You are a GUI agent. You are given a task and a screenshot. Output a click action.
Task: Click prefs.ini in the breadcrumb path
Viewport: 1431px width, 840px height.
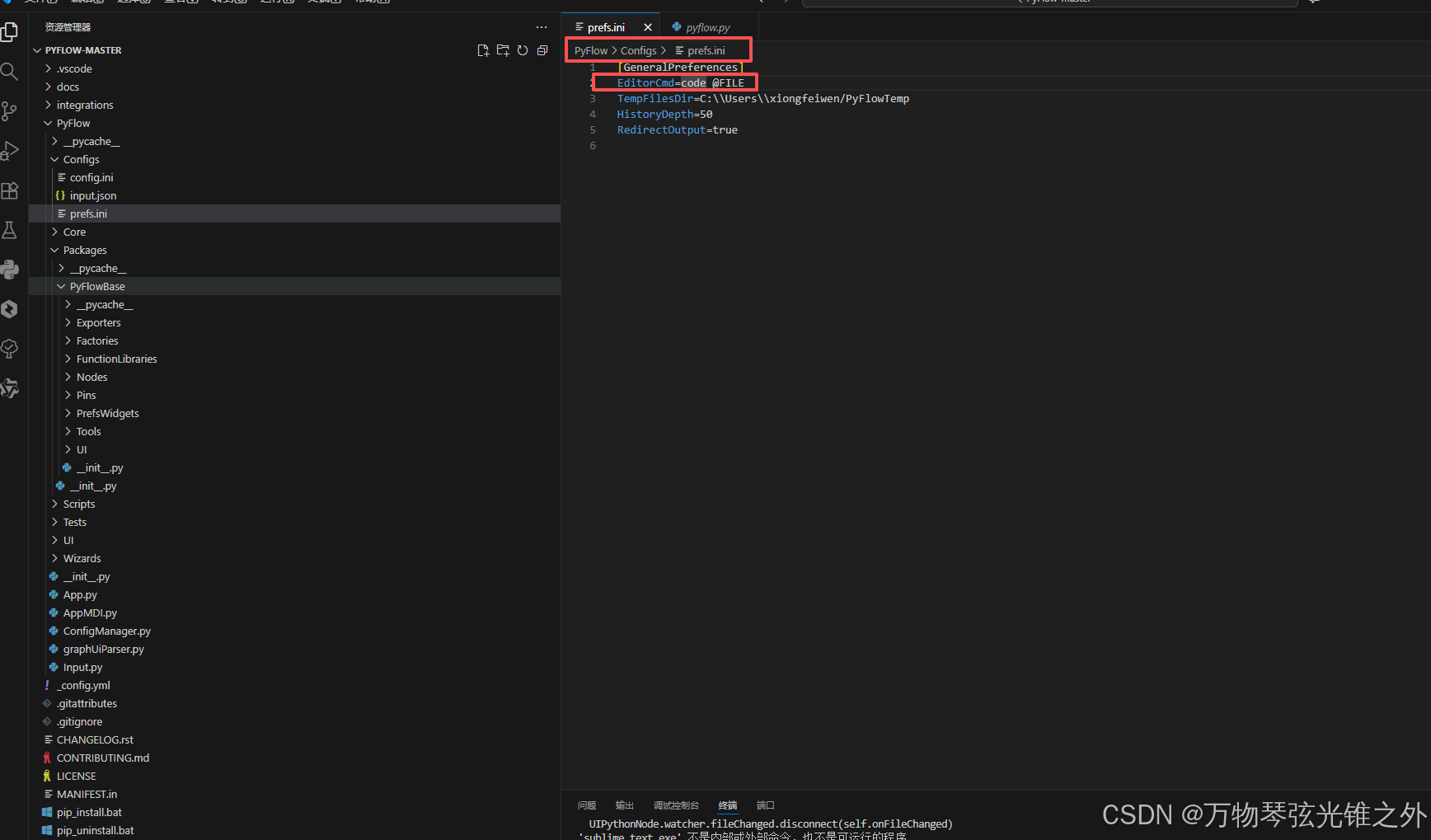pyautogui.click(x=706, y=50)
